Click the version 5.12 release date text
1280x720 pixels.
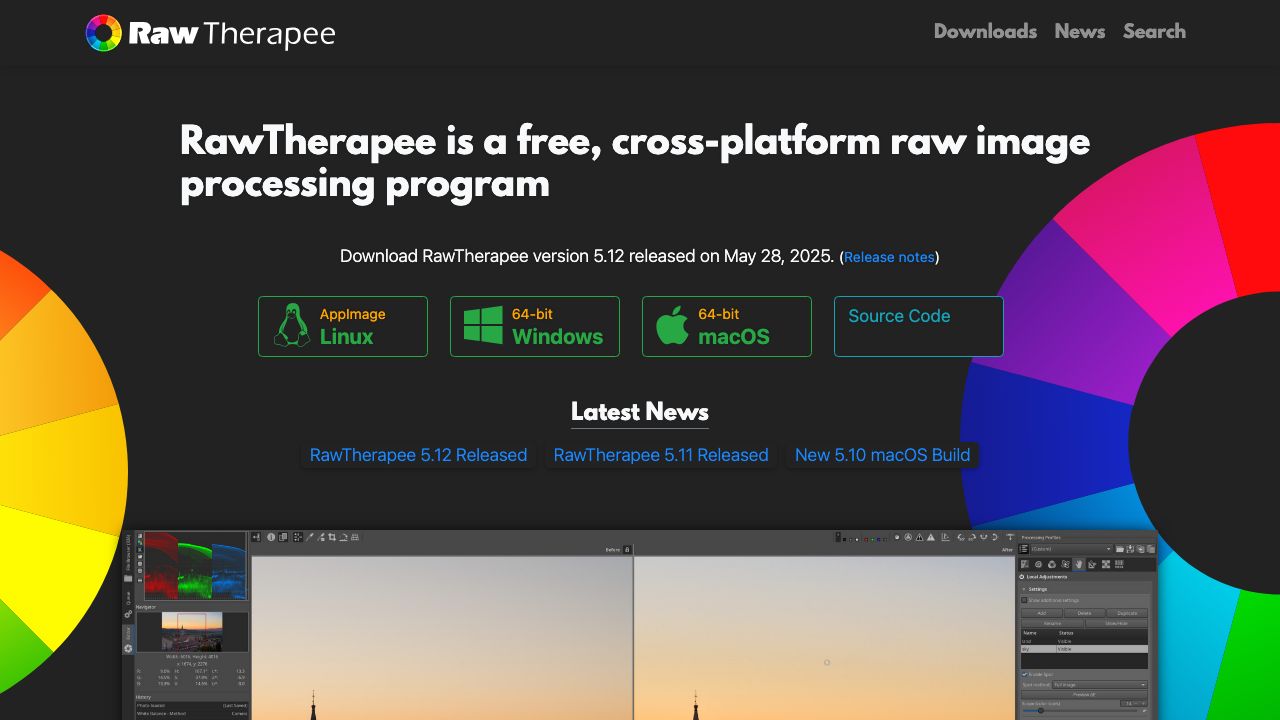(587, 256)
